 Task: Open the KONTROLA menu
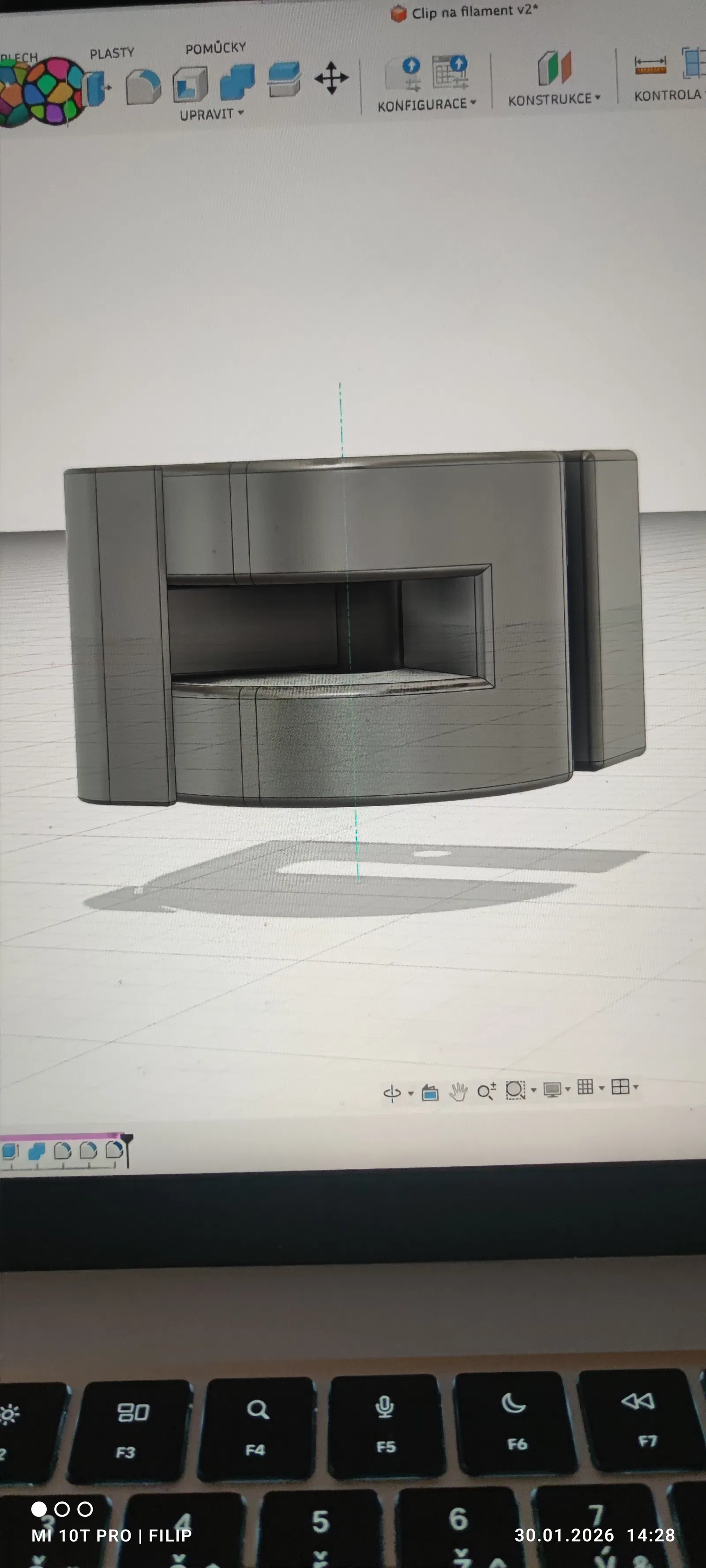669,96
